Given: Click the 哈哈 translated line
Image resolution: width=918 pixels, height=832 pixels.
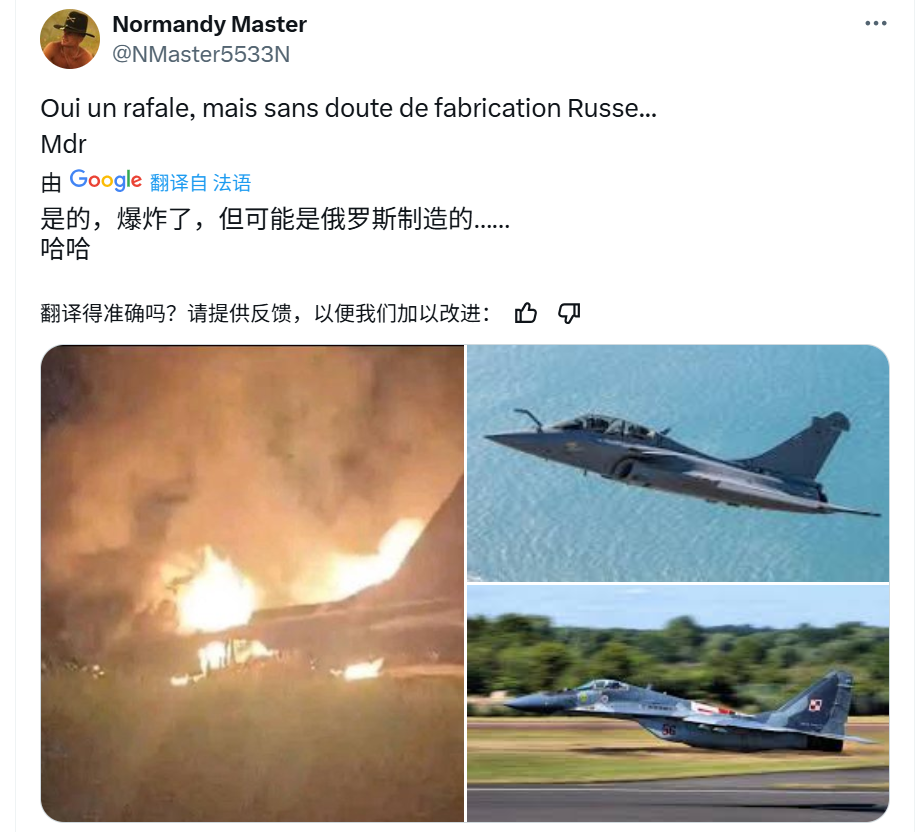Looking at the screenshot, I should coord(65,248).
